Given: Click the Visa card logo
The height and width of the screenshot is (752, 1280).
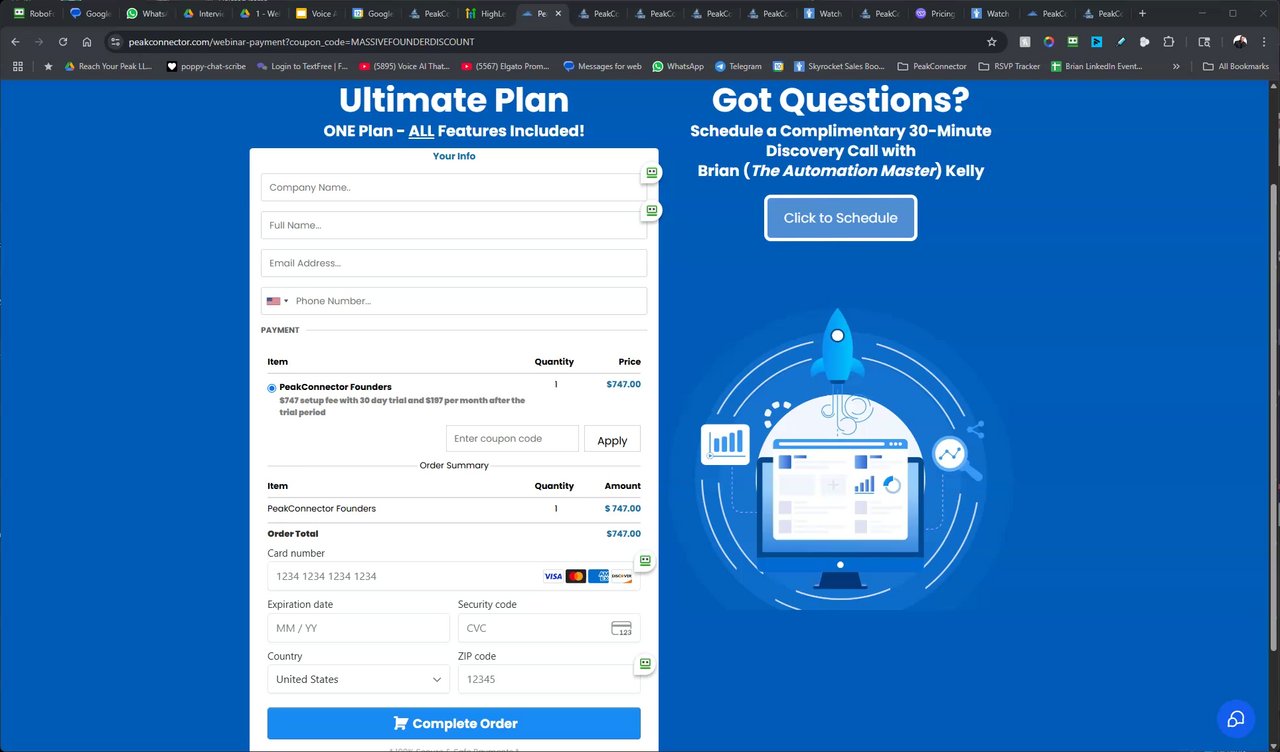Looking at the screenshot, I should [x=553, y=576].
